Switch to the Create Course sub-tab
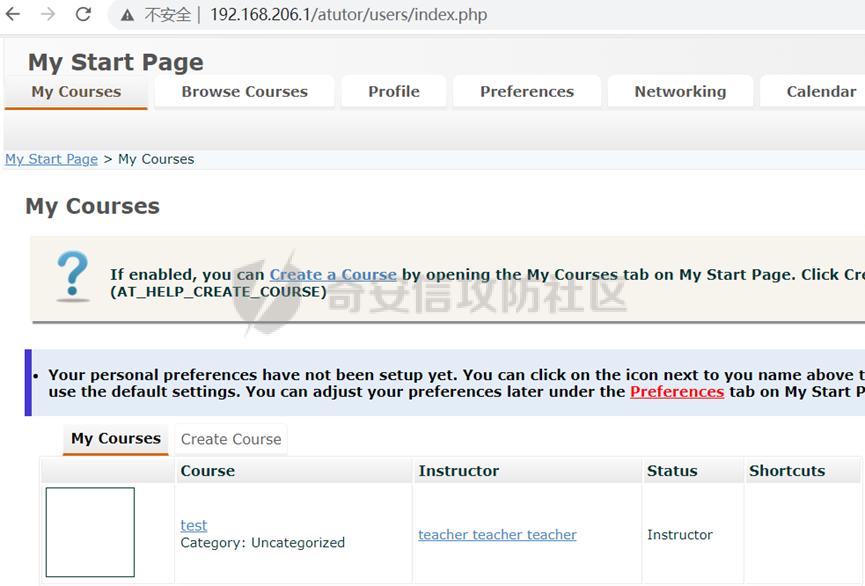Screen dimensions: 865x586 (231, 439)
